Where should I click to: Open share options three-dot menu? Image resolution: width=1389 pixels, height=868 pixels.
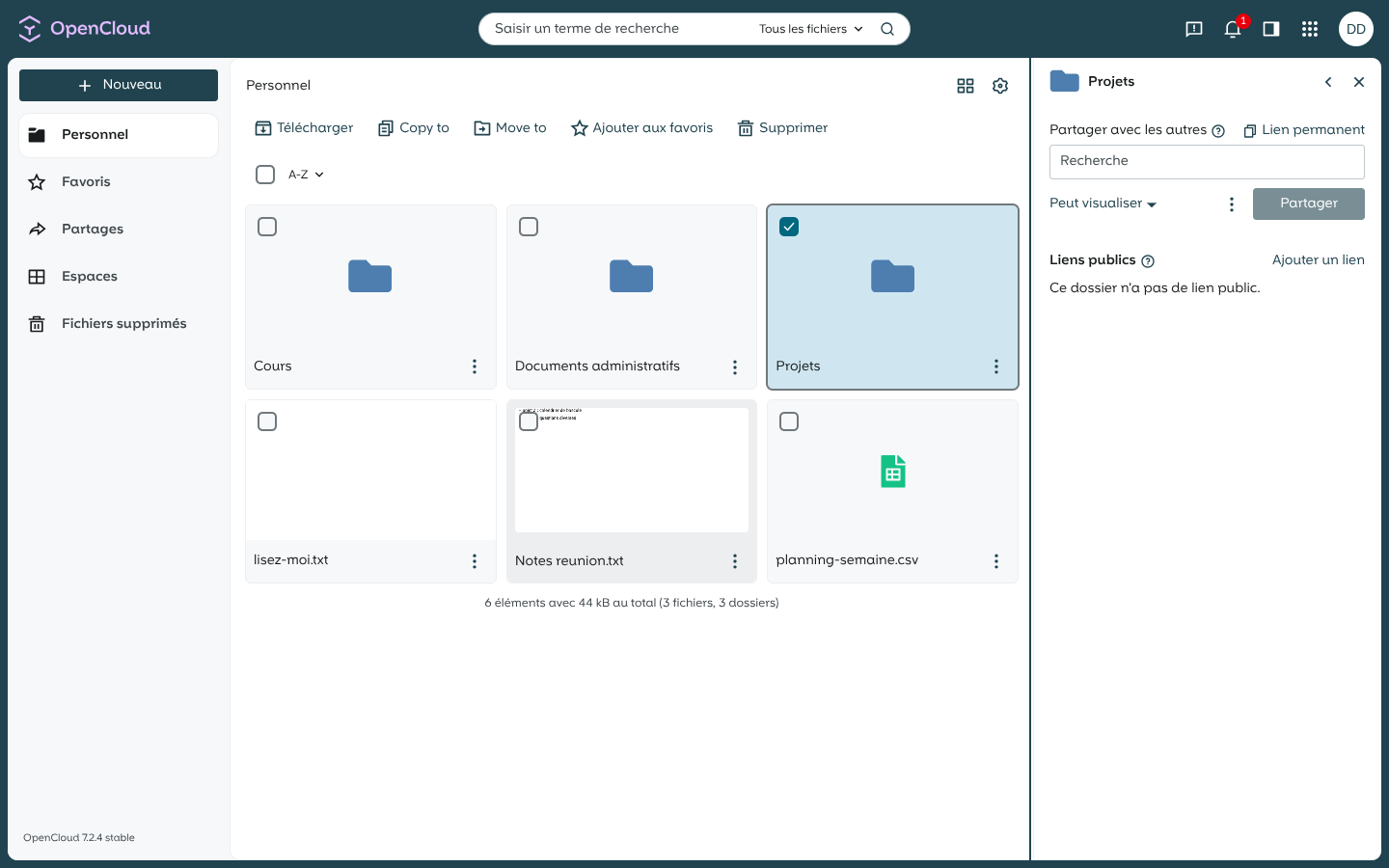click(1232, 204)
